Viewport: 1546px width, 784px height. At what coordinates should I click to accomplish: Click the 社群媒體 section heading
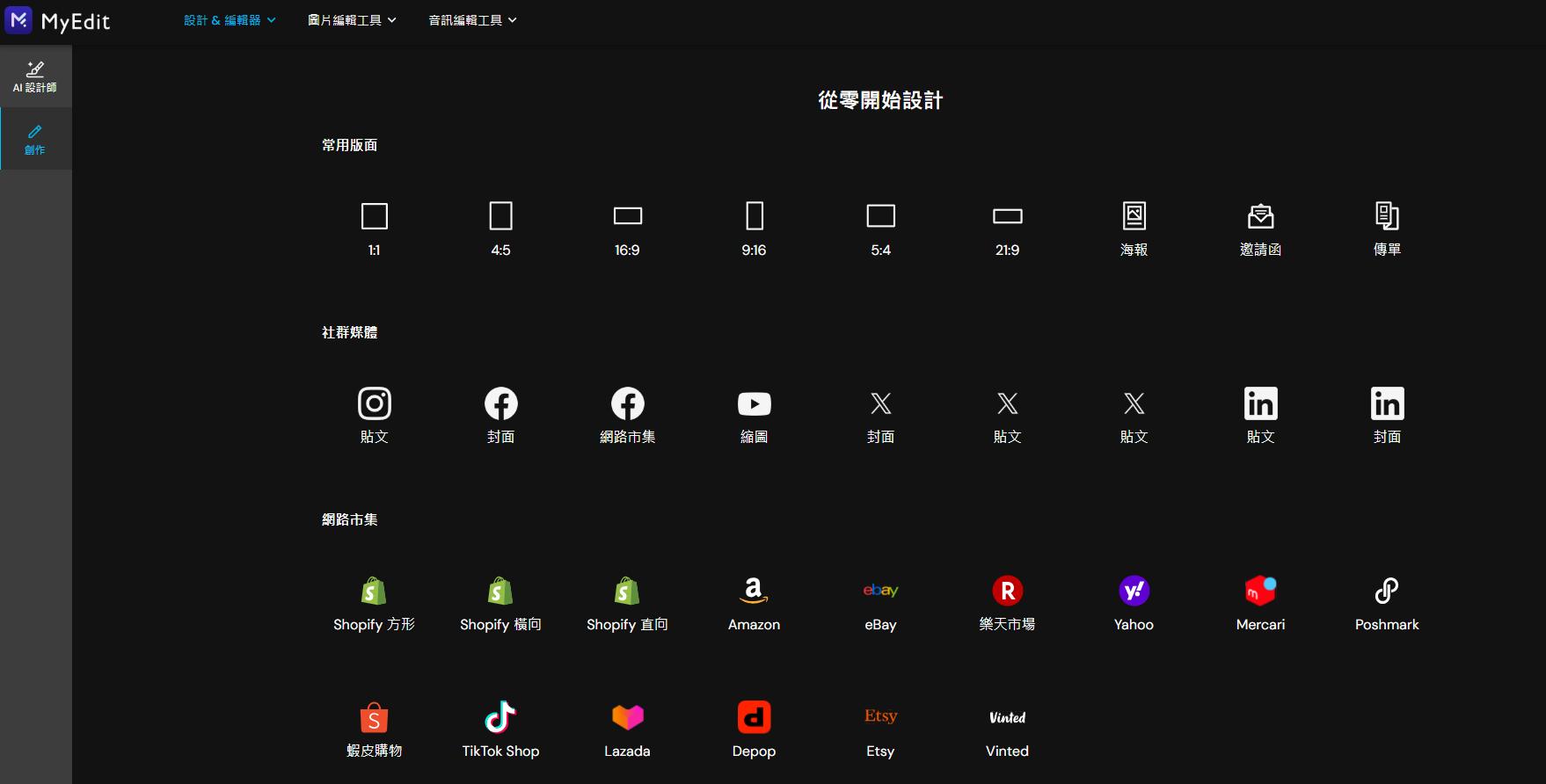(x=350, y=332)
